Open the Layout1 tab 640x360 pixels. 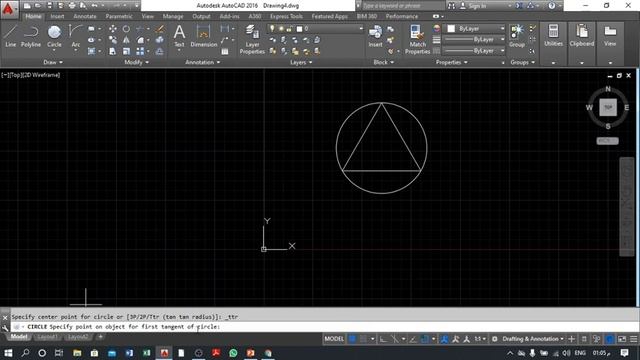[x=47, y=337]
